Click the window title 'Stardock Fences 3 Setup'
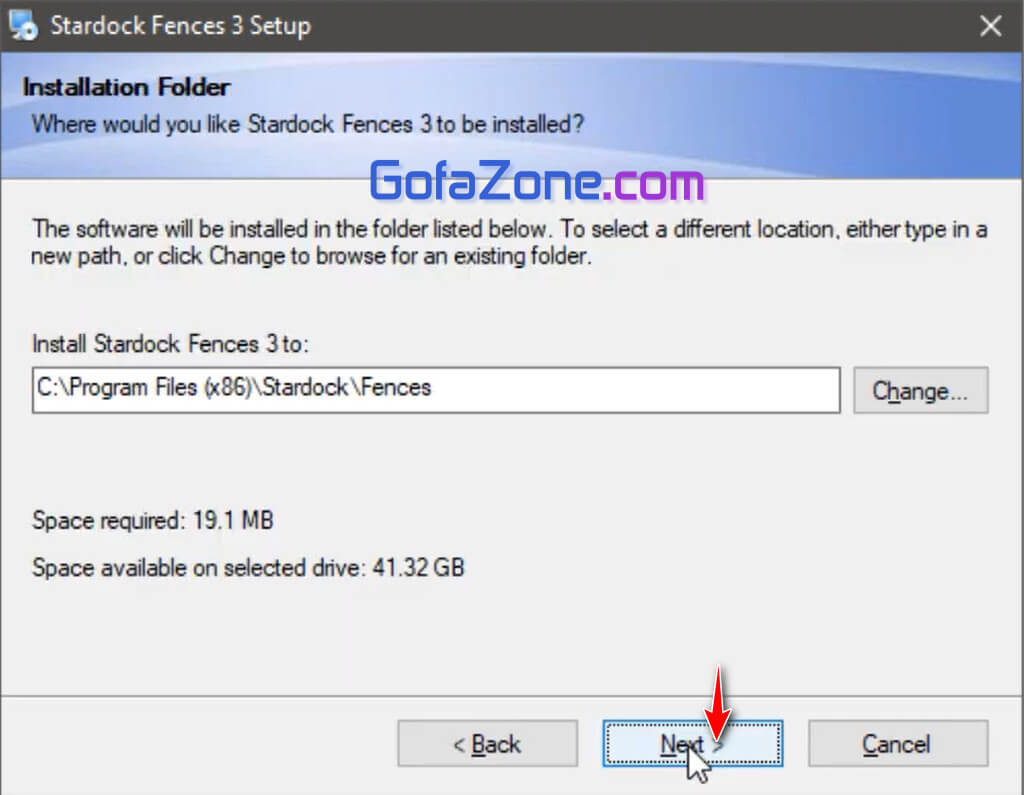 (180, 26)
